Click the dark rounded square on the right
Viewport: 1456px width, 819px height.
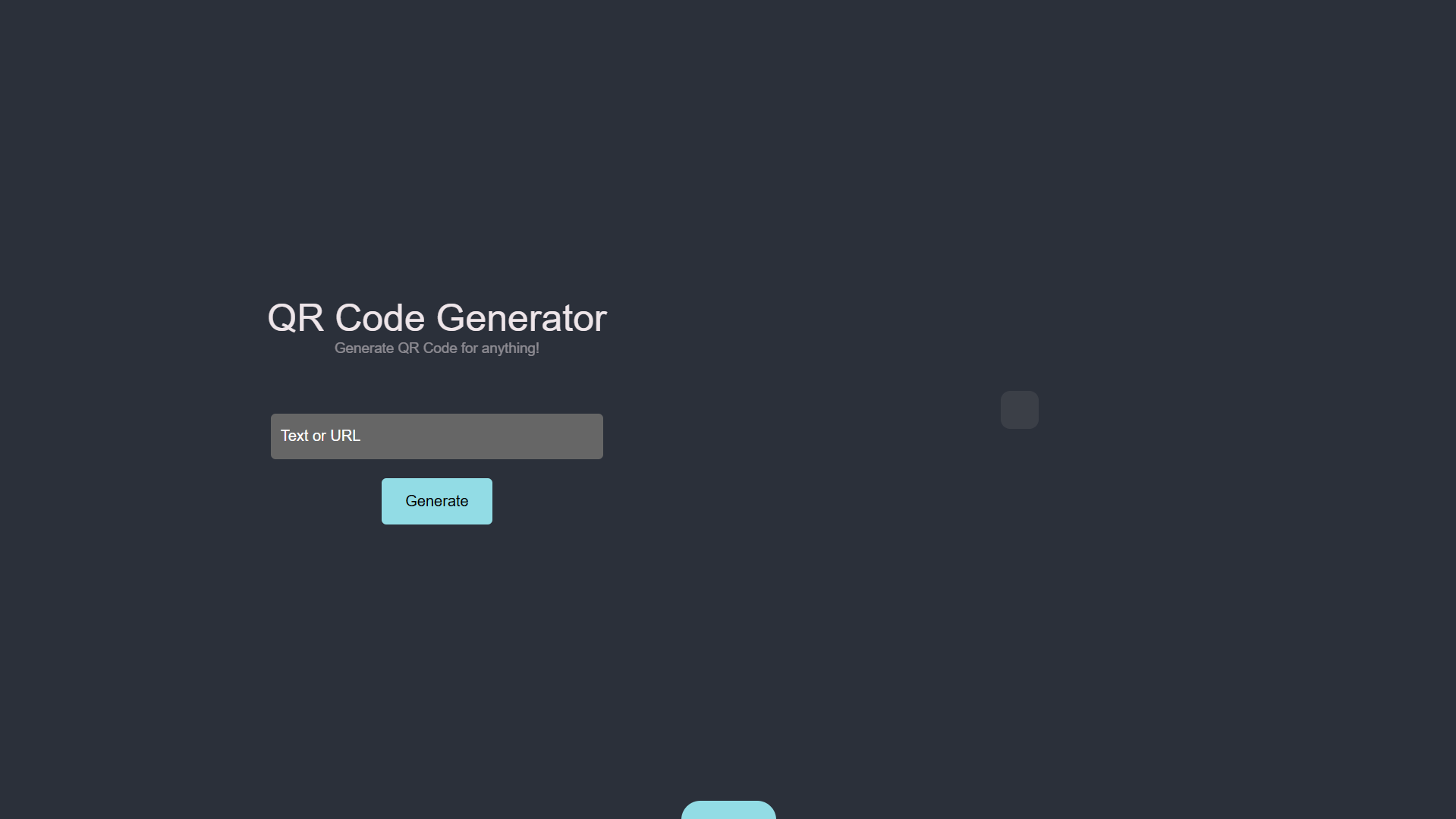coord(1019,410)
